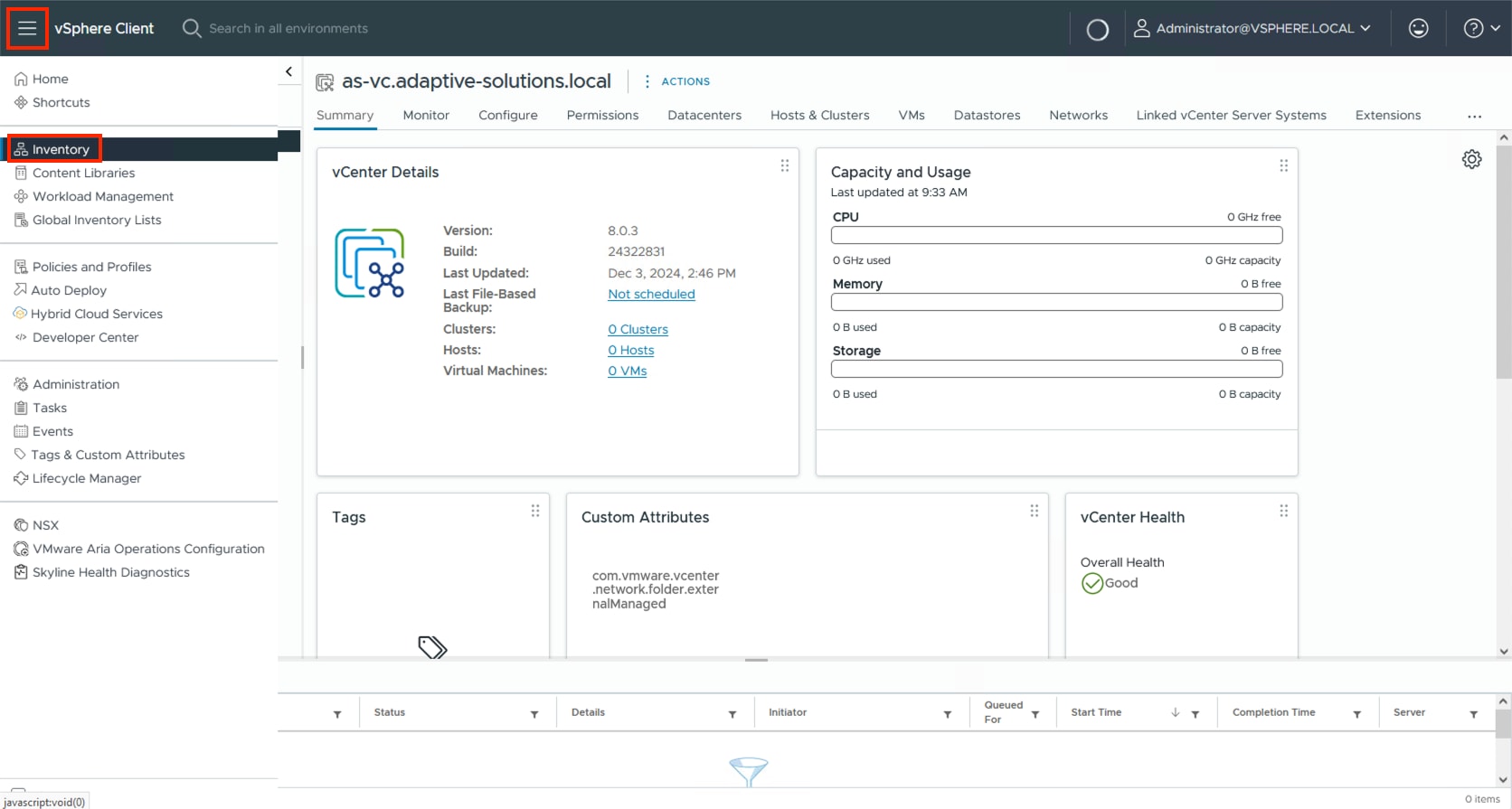Screen dimensions: 1512x809
Task: Click the Not scheduled backup link
Action: coord(651,294)
